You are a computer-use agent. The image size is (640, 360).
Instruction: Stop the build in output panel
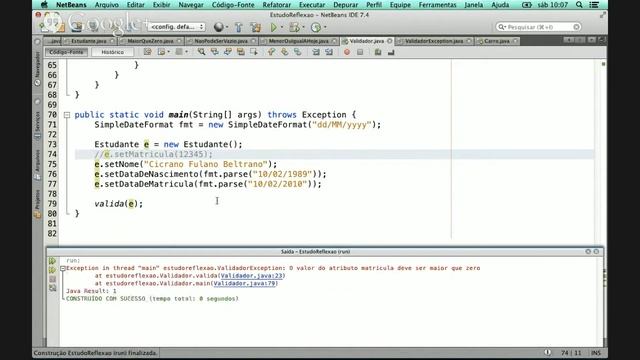(x=53, y=279)
